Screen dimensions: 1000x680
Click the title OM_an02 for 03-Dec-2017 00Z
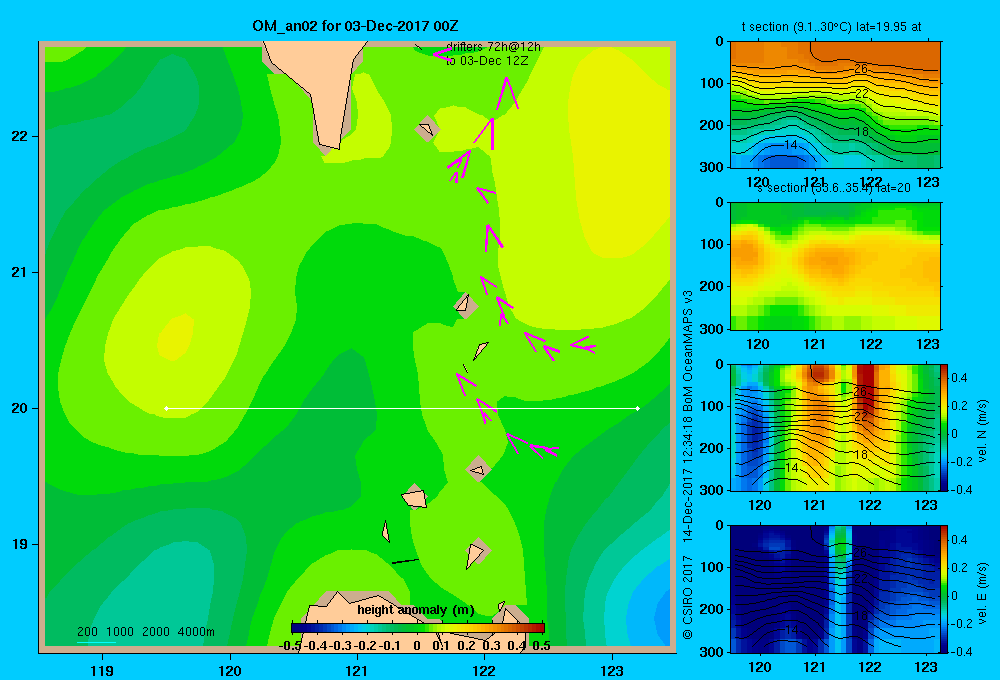pos(355,26)
